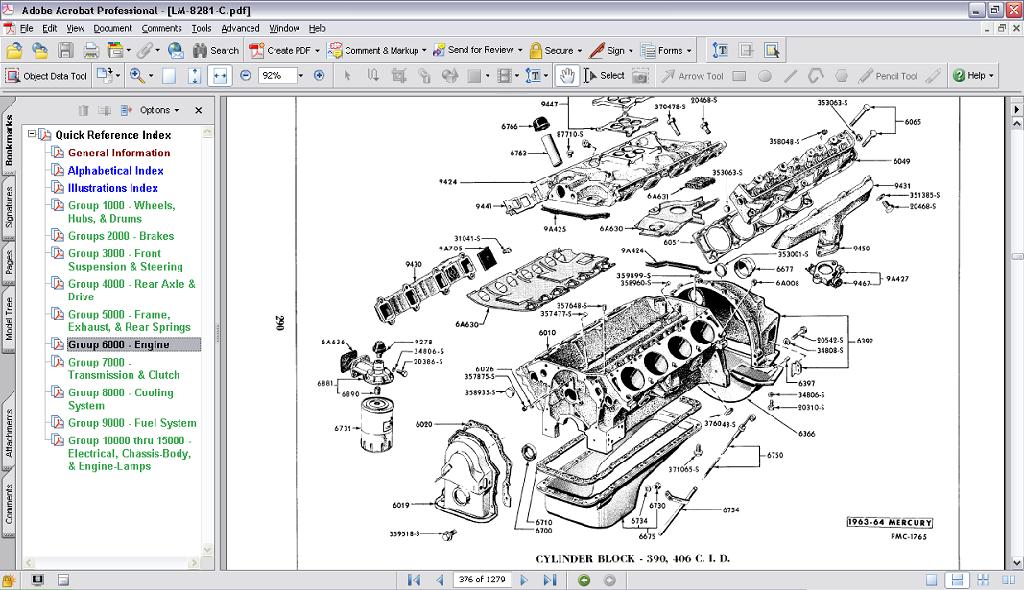
Task: Select the Hand tool in the toolbar
Action: coord(567,75)
